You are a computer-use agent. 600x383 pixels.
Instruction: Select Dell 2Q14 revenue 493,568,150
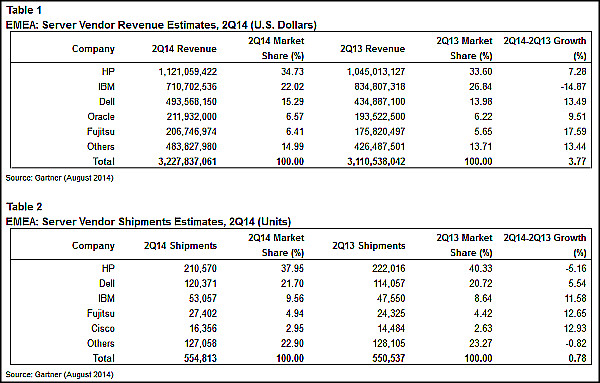[x=191, y=101]
